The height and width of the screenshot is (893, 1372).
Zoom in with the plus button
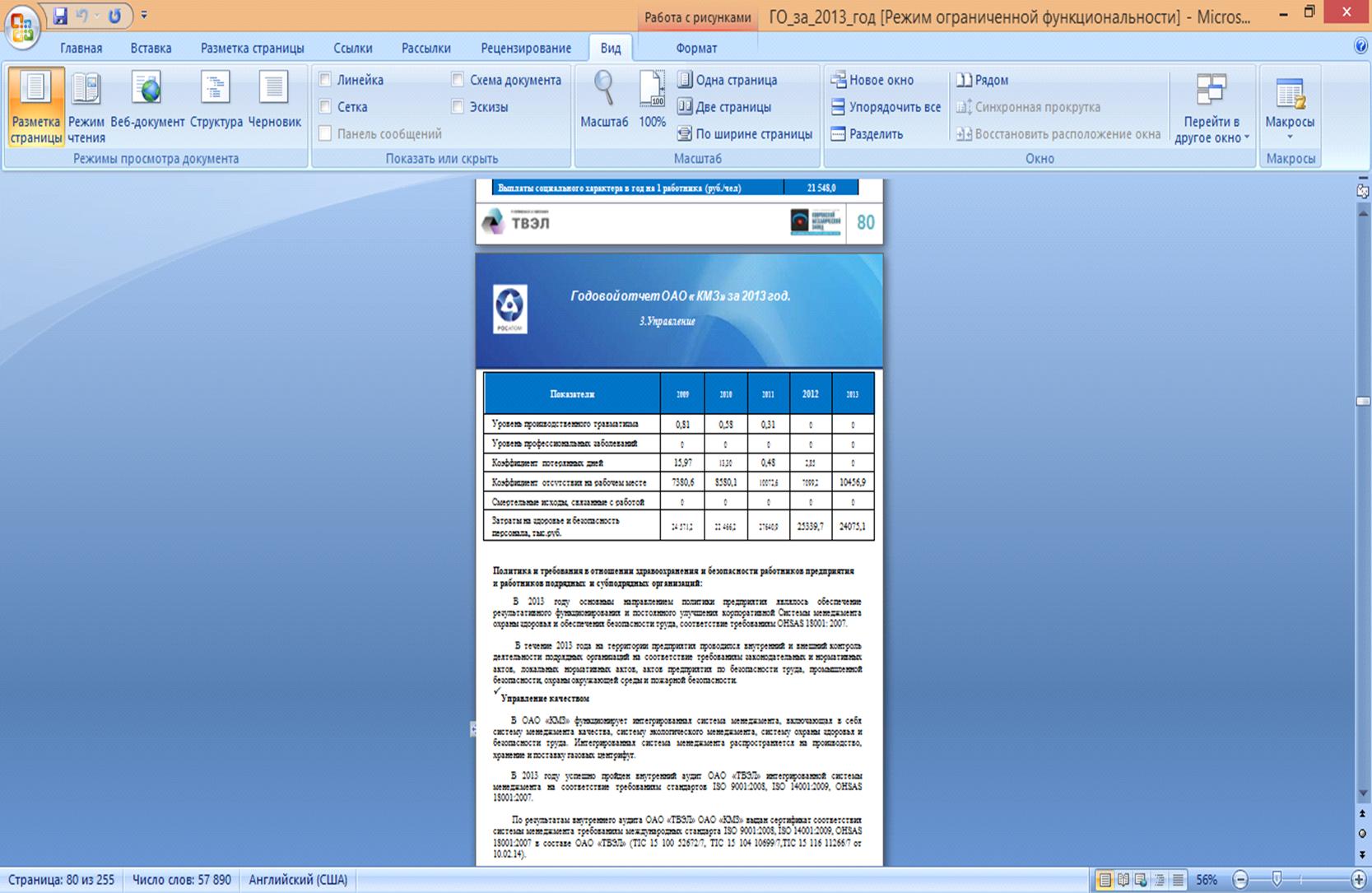point(1359,880)
